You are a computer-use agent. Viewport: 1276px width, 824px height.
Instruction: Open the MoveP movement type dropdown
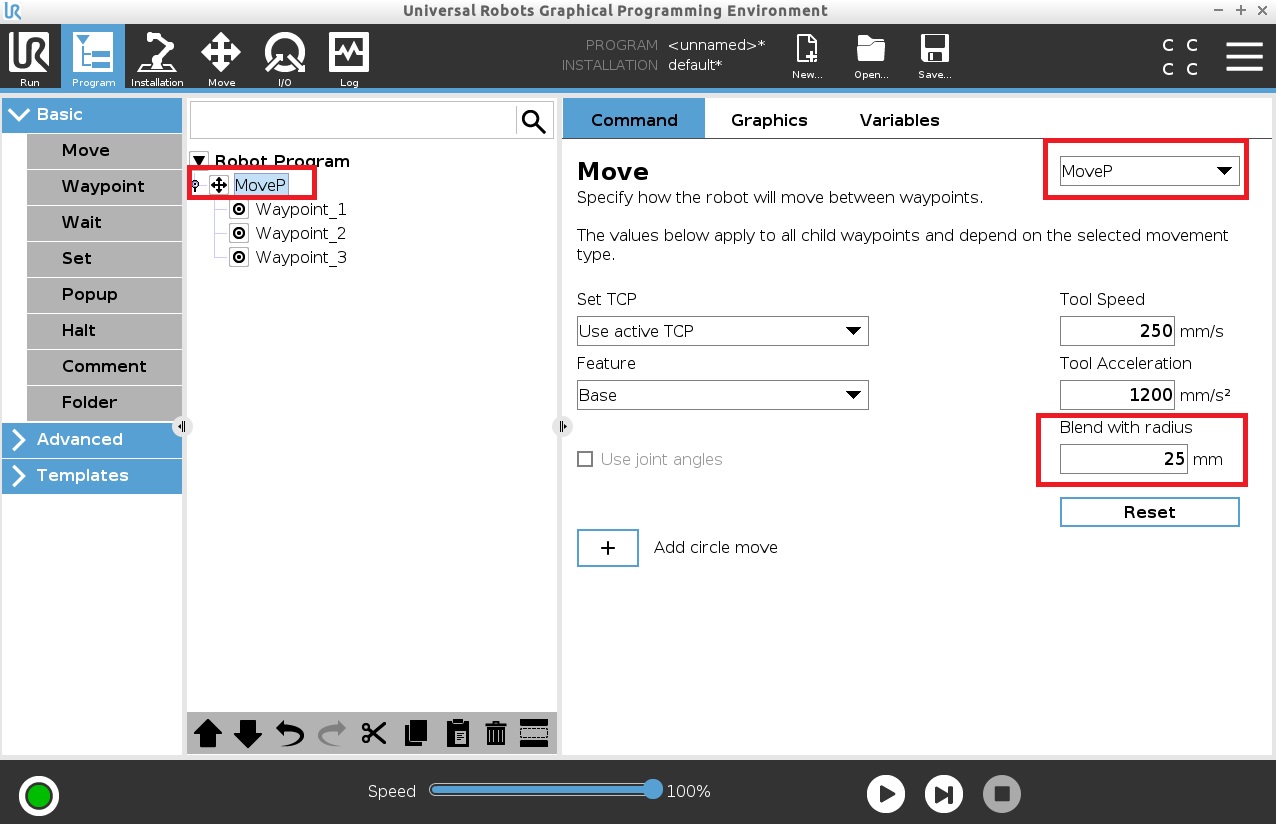(1149, 171)
